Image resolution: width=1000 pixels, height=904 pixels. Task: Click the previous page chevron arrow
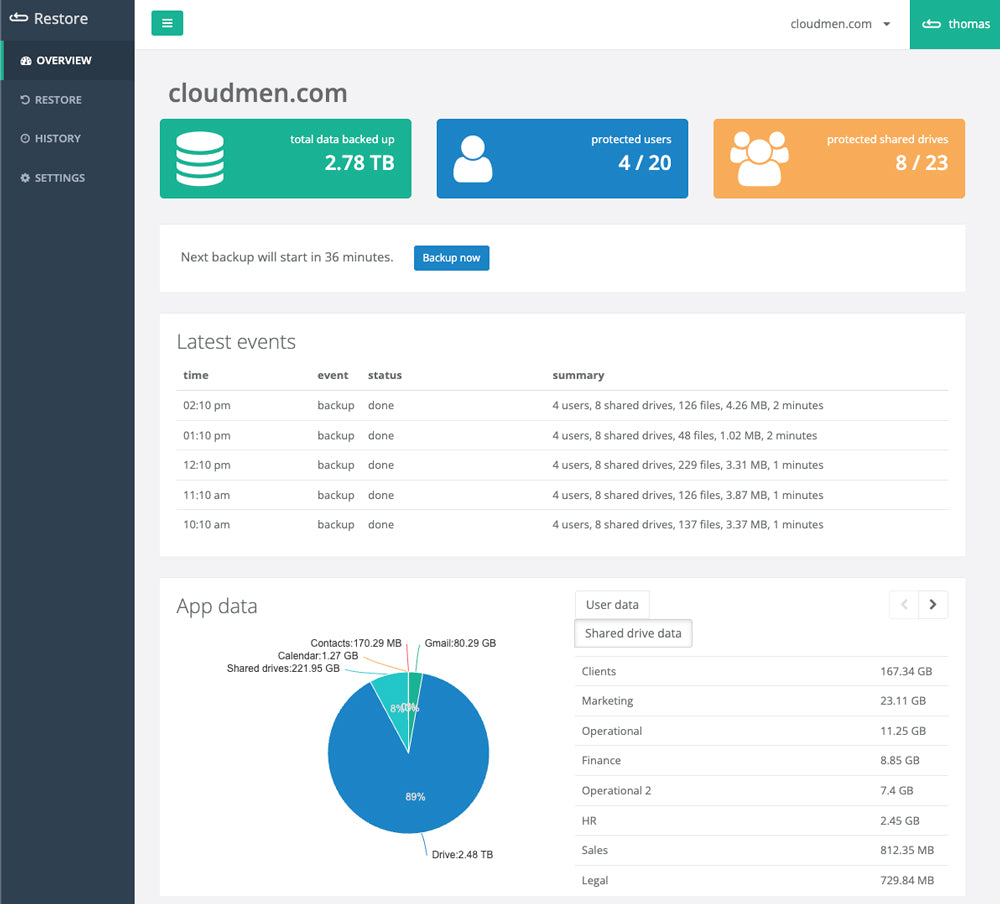pyautogui.click(x=904, y=604)
